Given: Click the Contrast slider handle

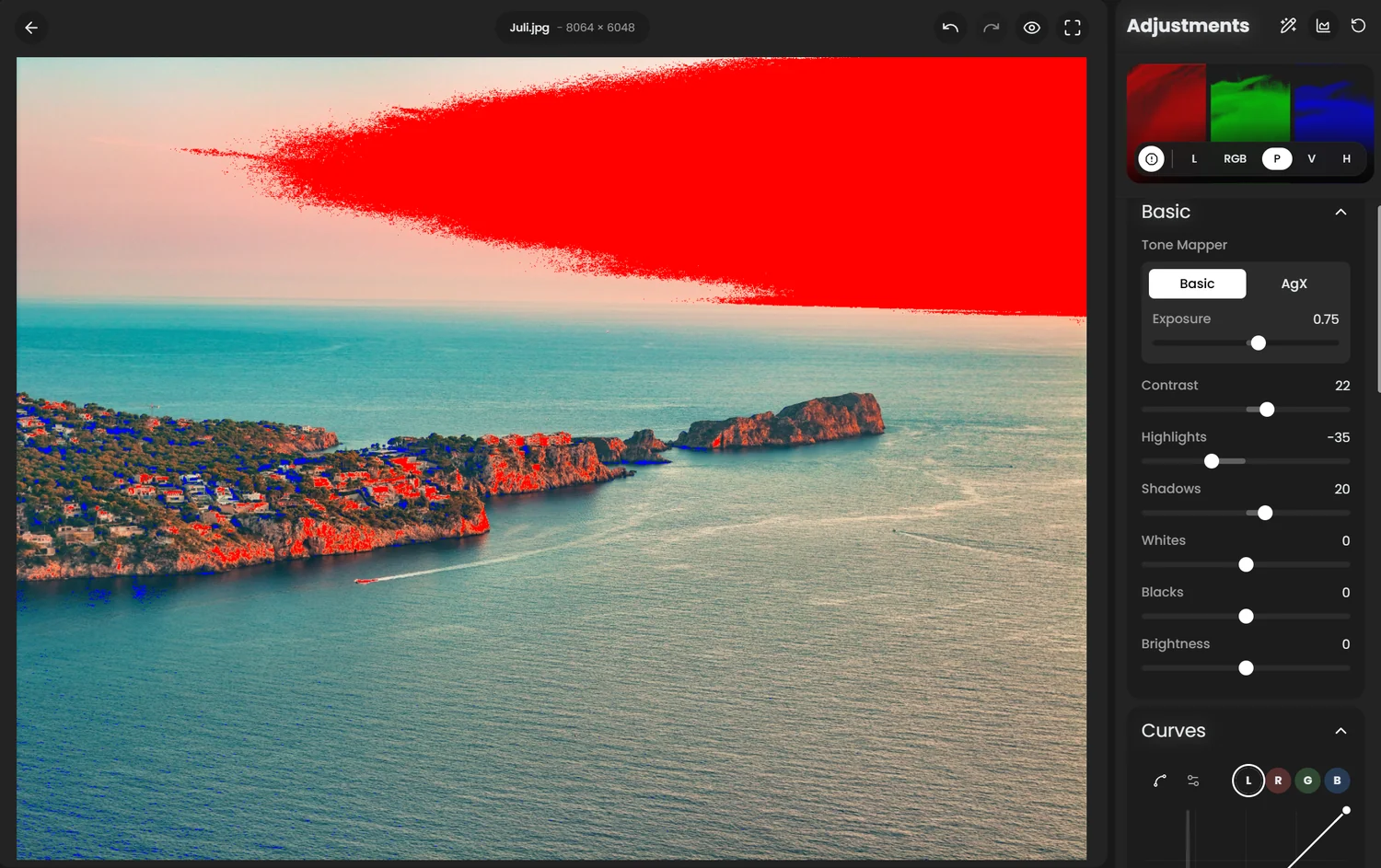Looking at the screenshot, I should (1267, 410).
